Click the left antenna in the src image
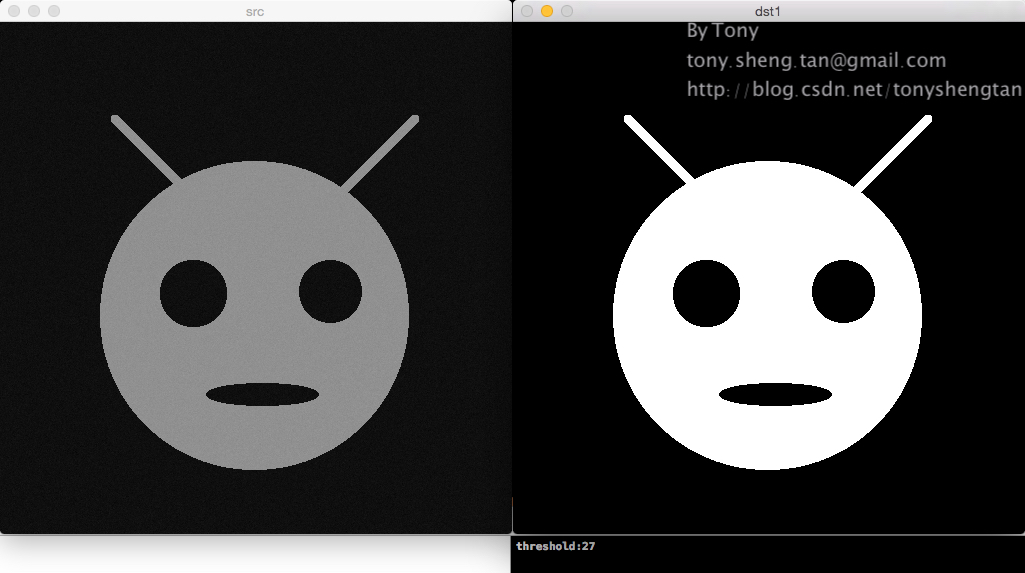The height and width of the screenshot is (573, 1025). pyautogui.click(x=147, y=151)
